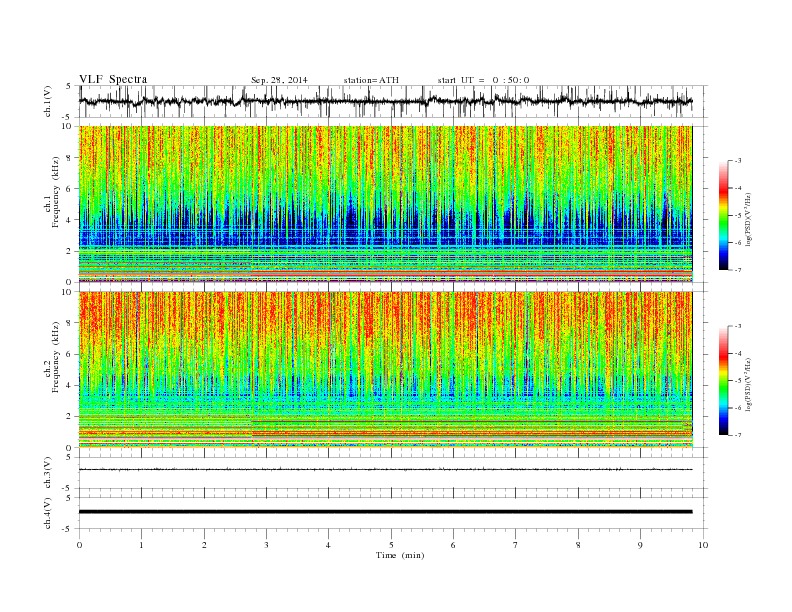The height and width of the screenshot is (612, 792).
Task: Click the "7" minute tick on time axis
Action: [515, 545]
